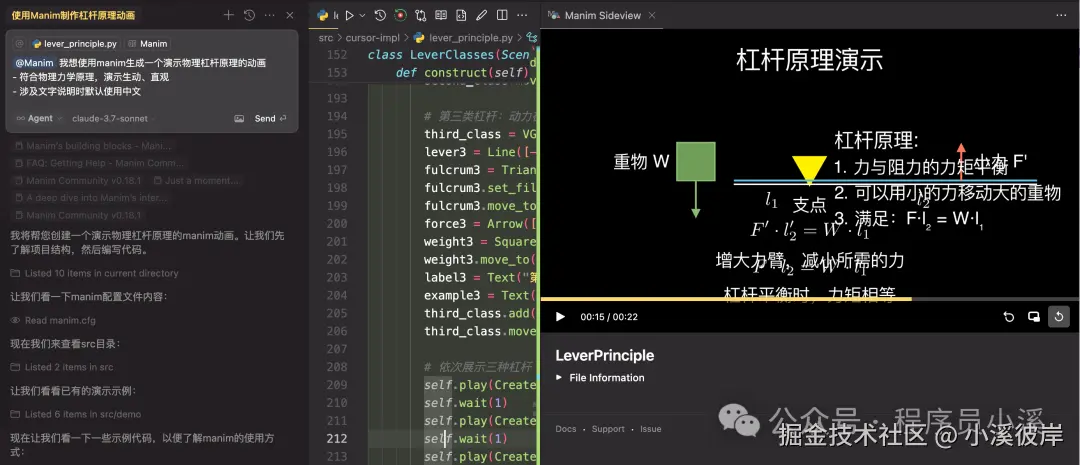1080x465 pixels.
Task: Expand the File Information section
Action: pyautogui.click(x=600, y=378)
